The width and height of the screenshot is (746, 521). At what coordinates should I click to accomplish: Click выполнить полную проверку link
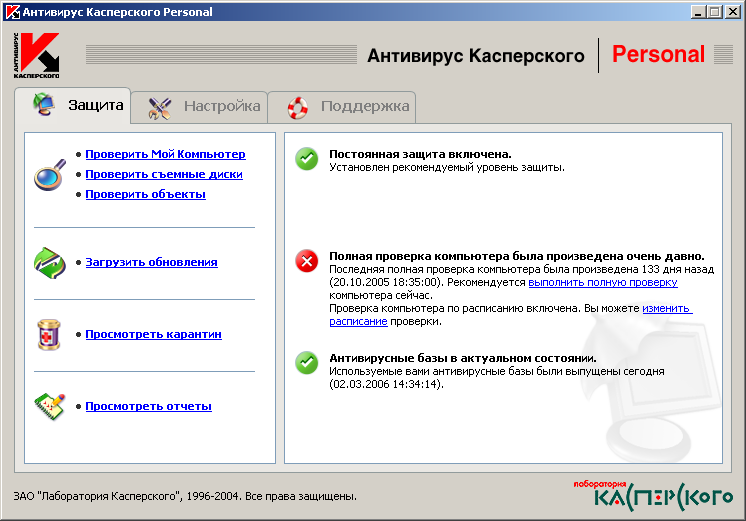tap(603, 283)
